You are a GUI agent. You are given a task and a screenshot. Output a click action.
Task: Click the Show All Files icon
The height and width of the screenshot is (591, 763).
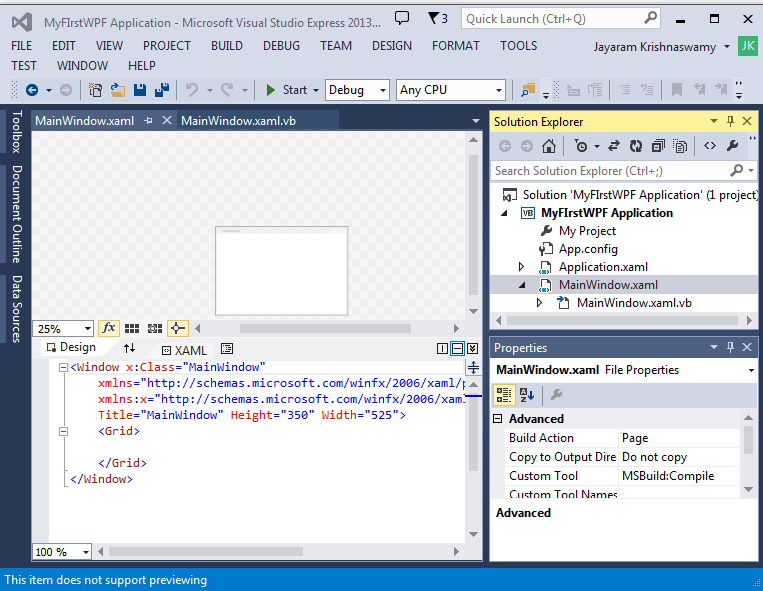[x=680, y=146]
